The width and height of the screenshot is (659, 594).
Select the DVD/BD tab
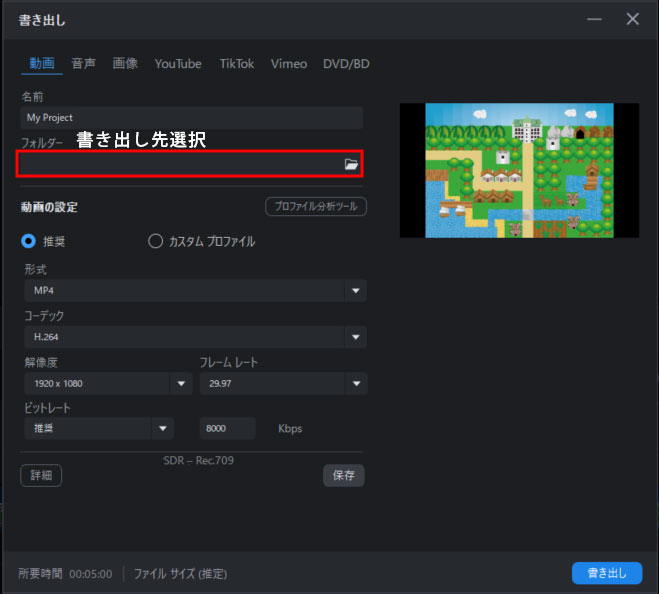point(346,63)
